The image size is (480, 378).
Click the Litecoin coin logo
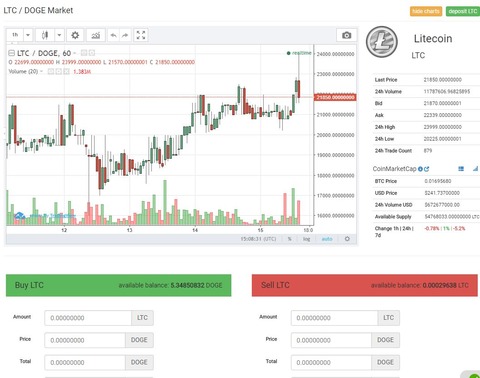[382, 42]
